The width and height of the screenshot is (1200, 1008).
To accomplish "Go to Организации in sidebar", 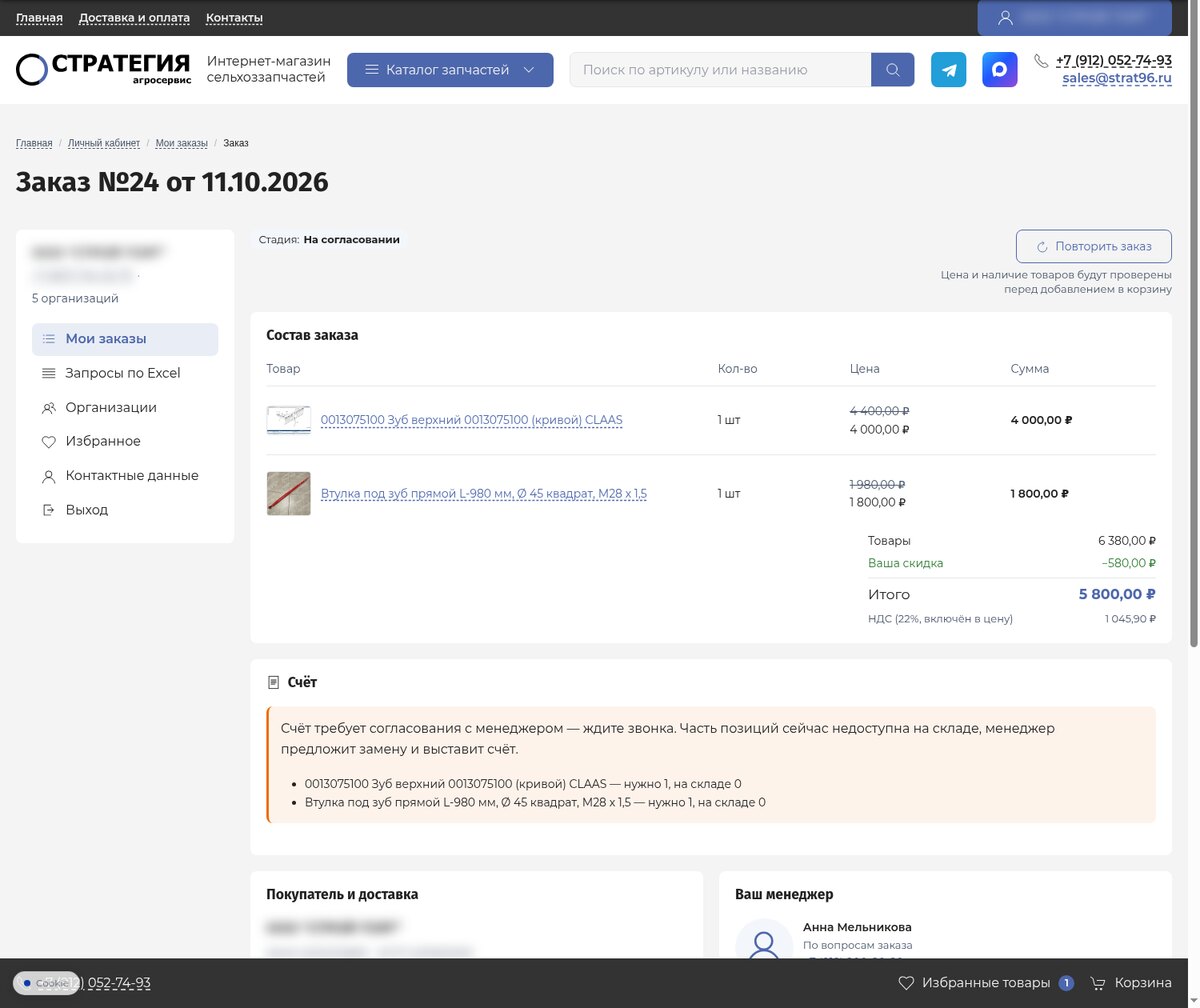I will click(125, 408).
